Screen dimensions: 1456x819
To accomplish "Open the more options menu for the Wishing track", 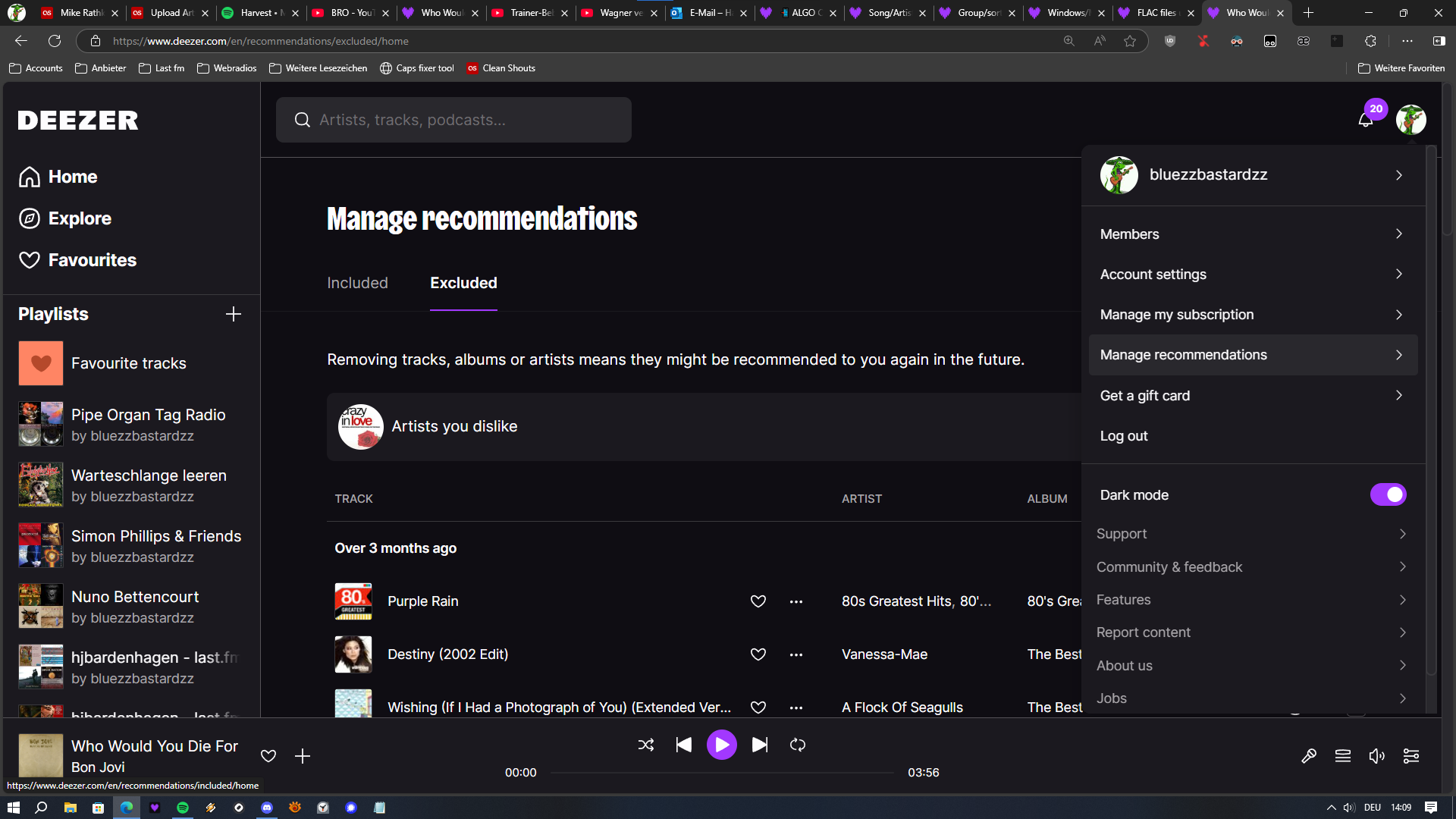I will [795, 708].
